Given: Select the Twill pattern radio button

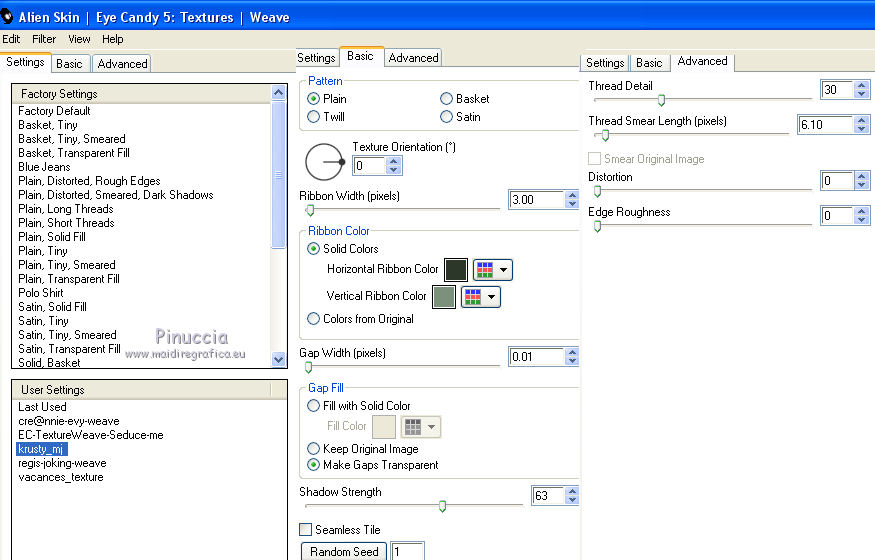Looking at the screenshot, I should click(x=314, y=117).
